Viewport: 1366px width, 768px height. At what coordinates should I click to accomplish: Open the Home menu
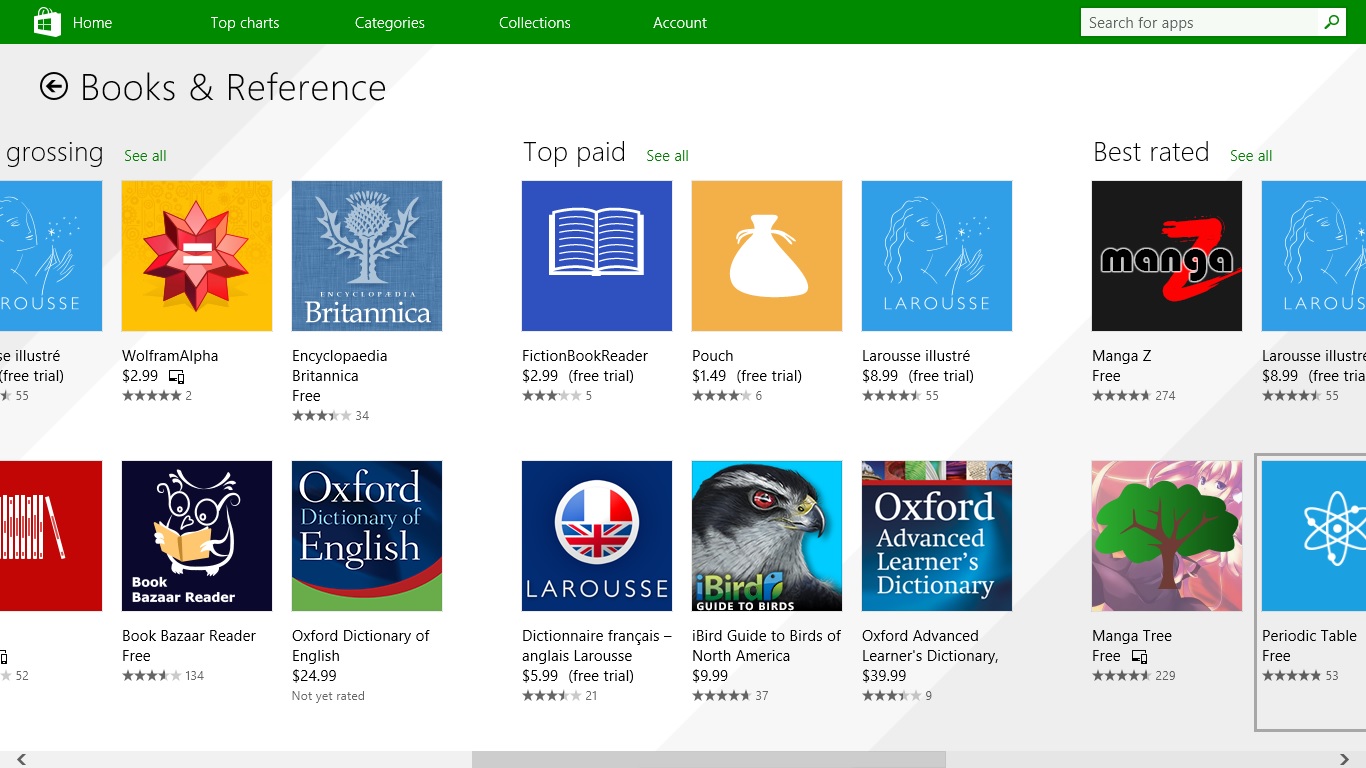tap(93, 22)
